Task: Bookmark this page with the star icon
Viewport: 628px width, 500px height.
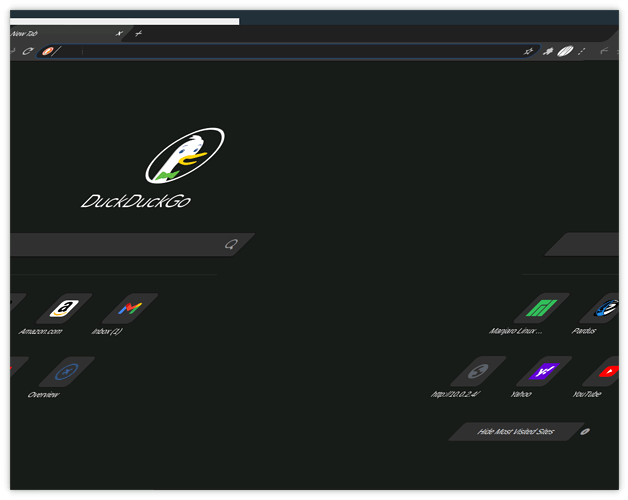Action: coord(528,51)
